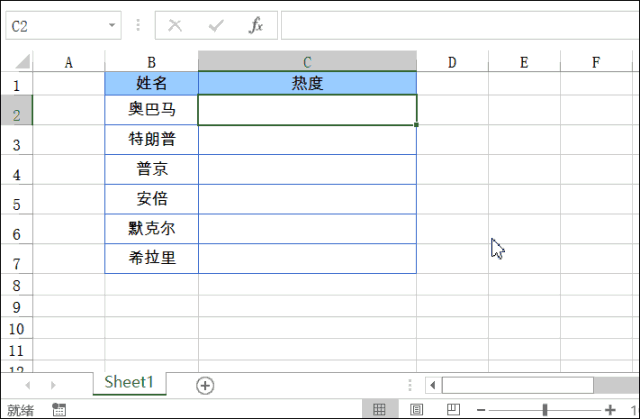
Task: Select row 3 header
Action: click(x=16, y=140)
